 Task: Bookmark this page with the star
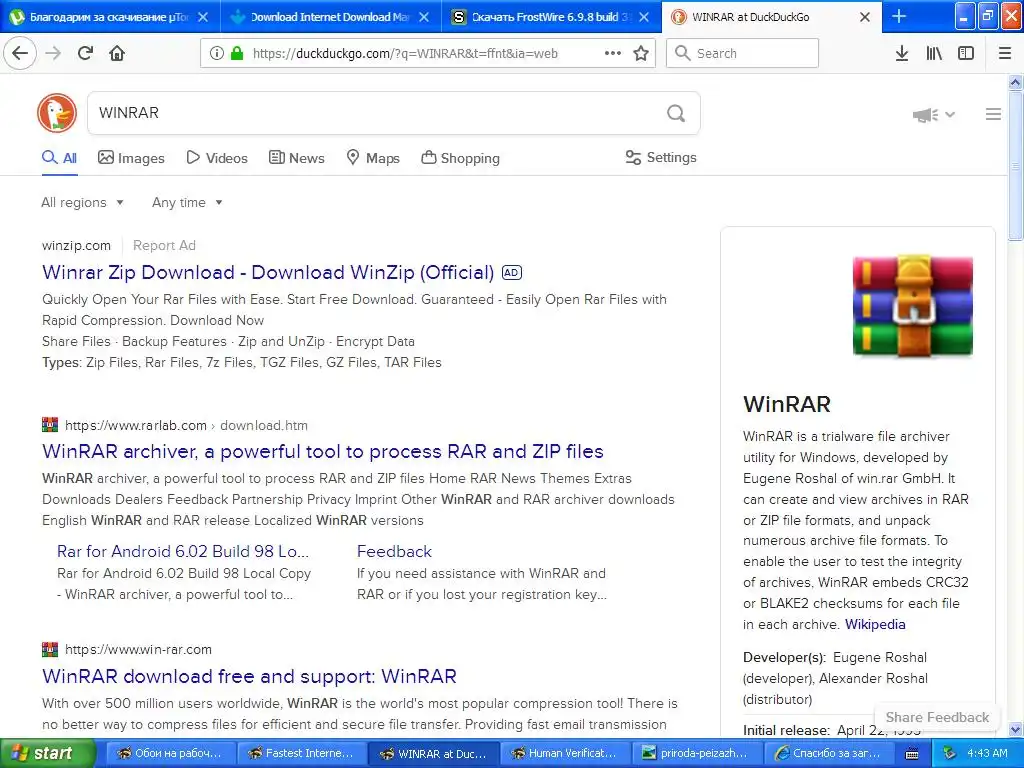pyautogui.click(x=641, y=53)
